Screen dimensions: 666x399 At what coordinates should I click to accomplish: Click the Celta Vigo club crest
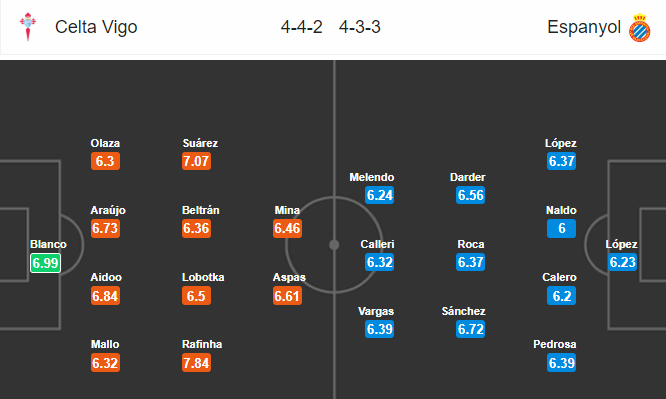click(28, 27)
